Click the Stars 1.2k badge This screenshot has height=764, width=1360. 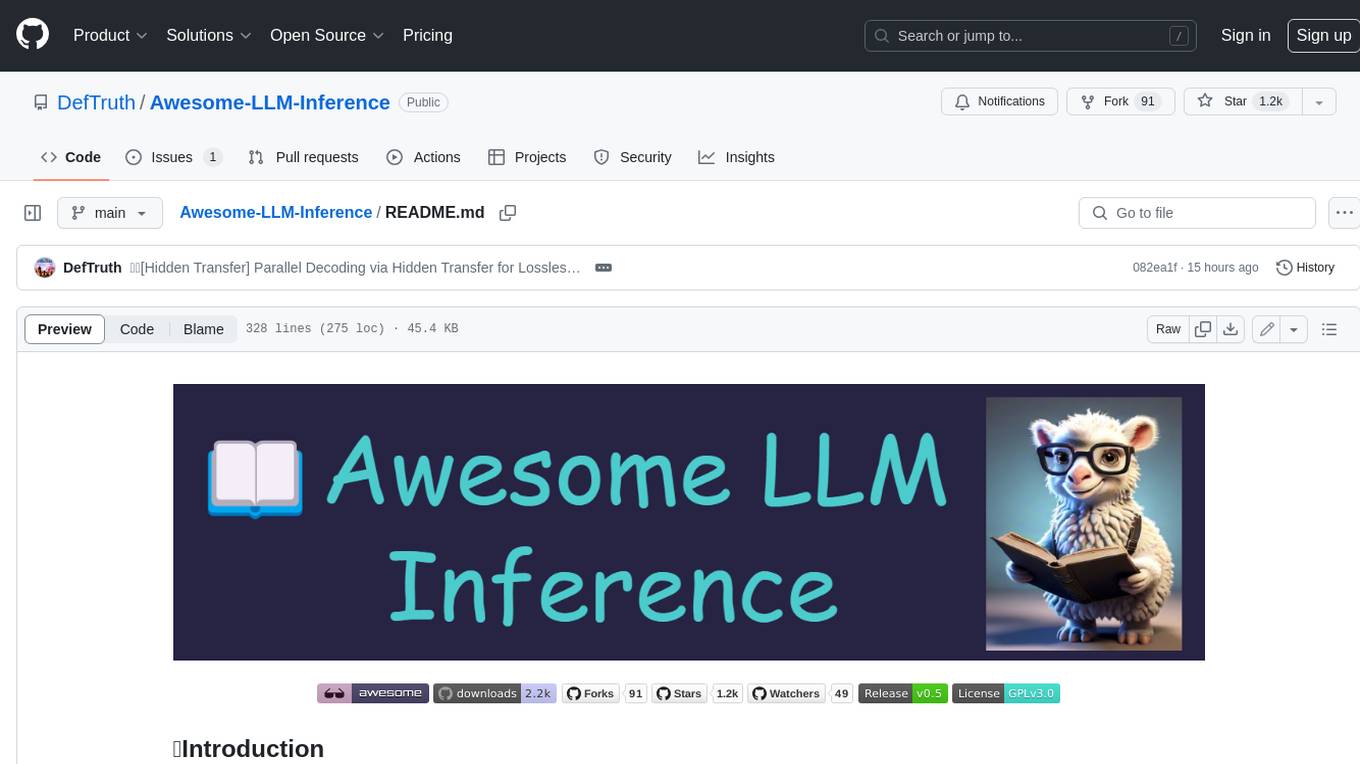click(x=697, y=693)
